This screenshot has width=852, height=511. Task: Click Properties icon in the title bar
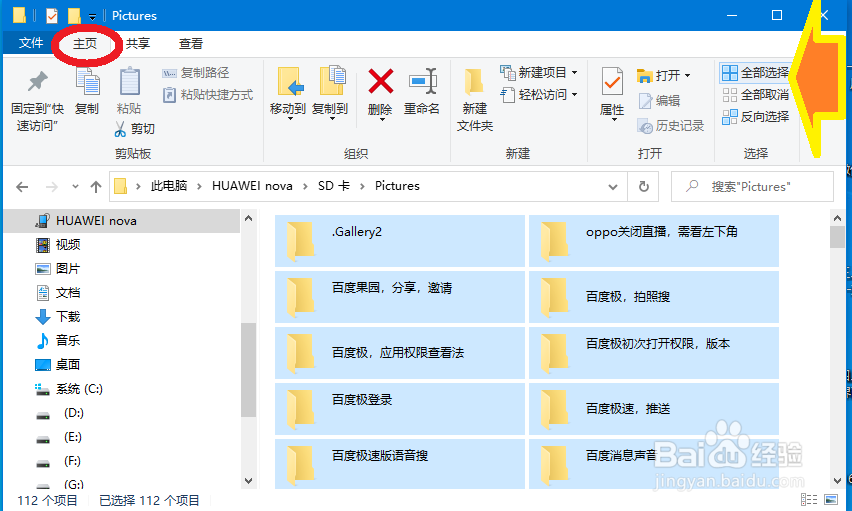[52, 15]
